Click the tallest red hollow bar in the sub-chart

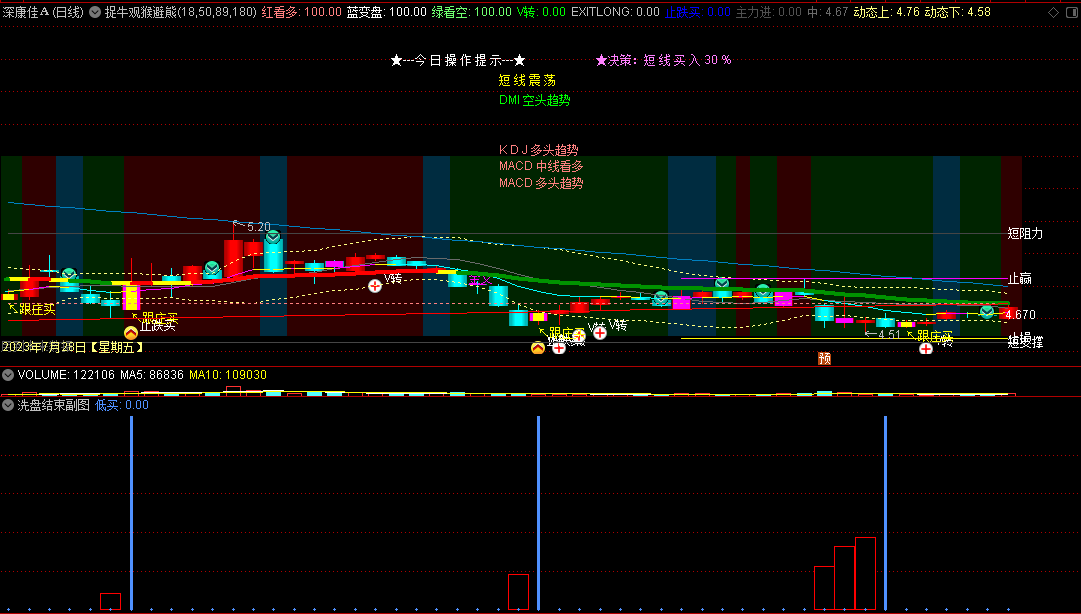pos(865,574)
